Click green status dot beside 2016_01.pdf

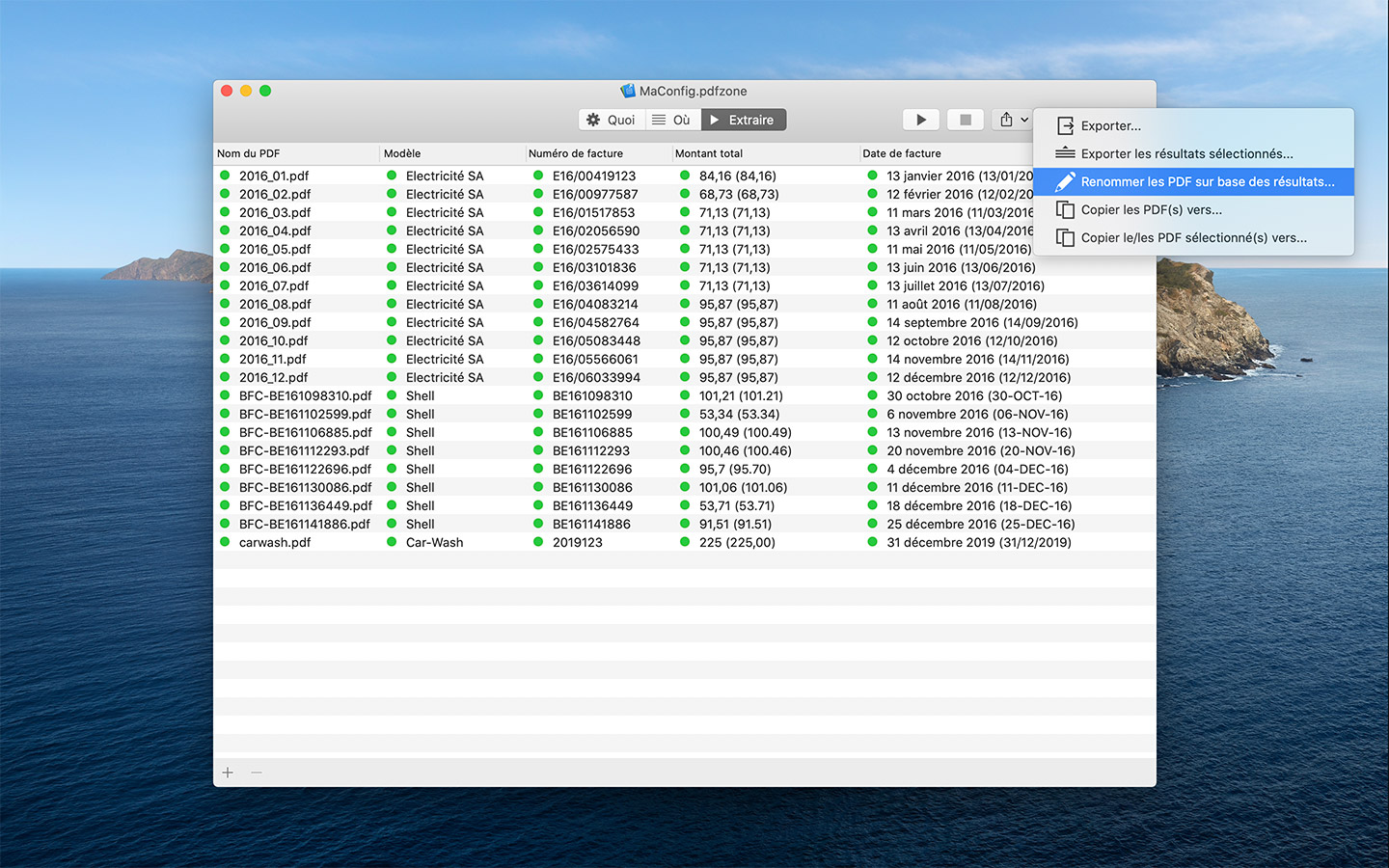pos(225,176)
